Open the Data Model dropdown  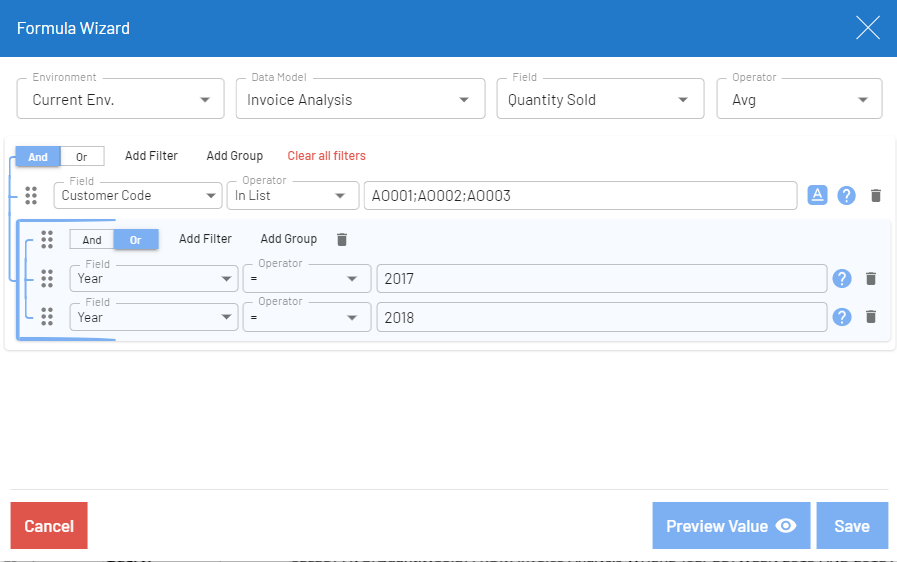pyautogui.click(x=358, y=99)
